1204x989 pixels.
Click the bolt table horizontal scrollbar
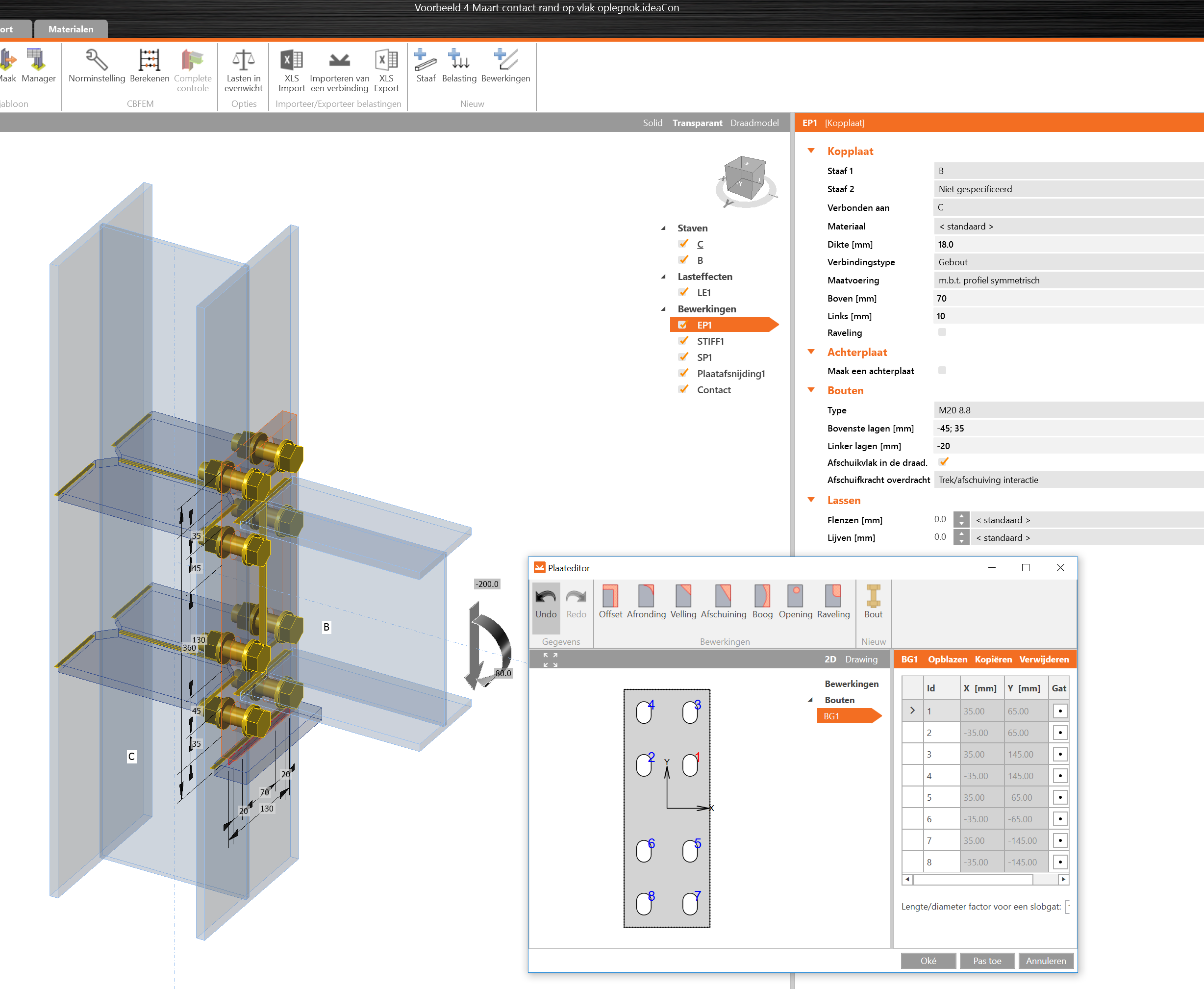click(x=972, y=879)
